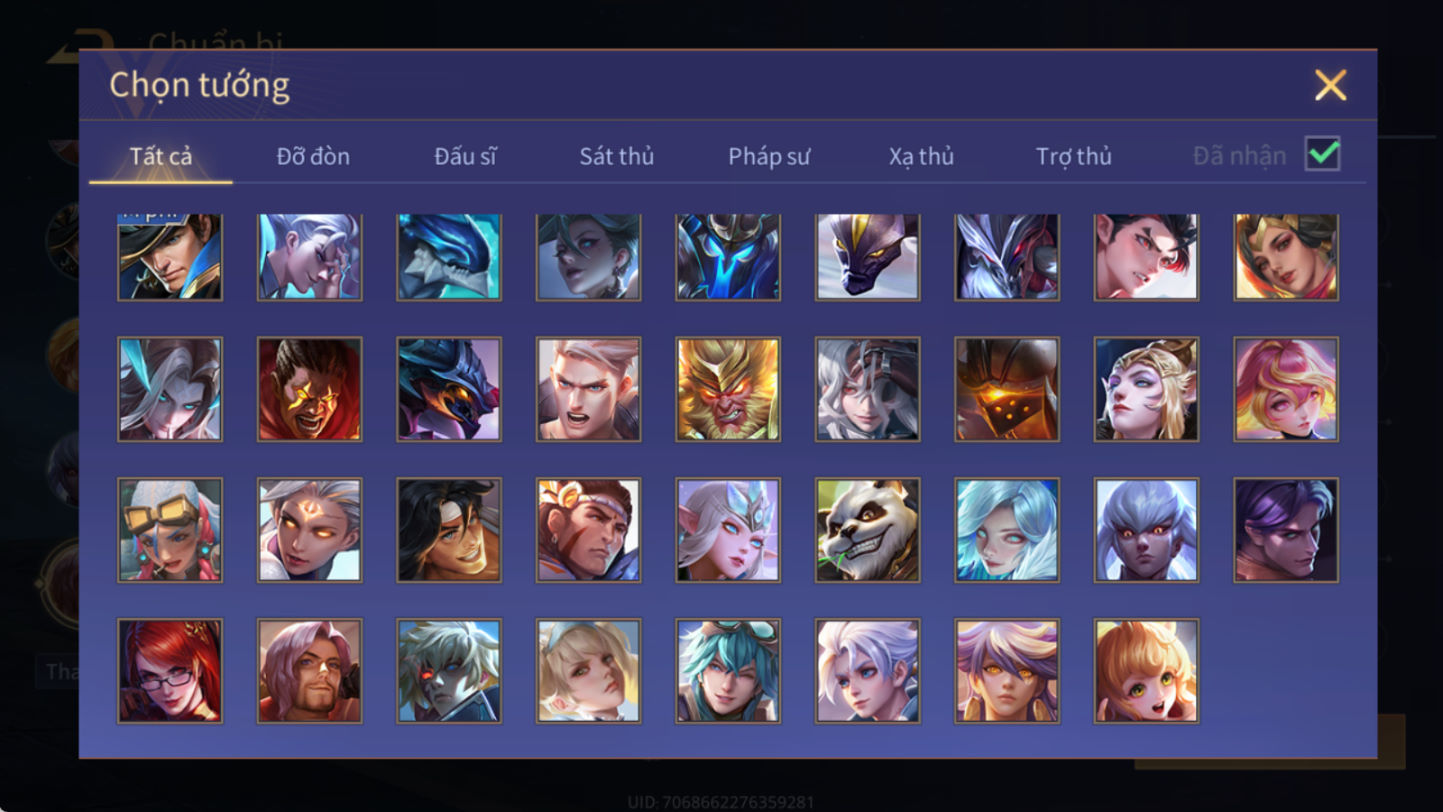Toggle the Đã nhận checkbox
The image size is (1443, 812).
pyautogui.click(x=1322, y=154)
